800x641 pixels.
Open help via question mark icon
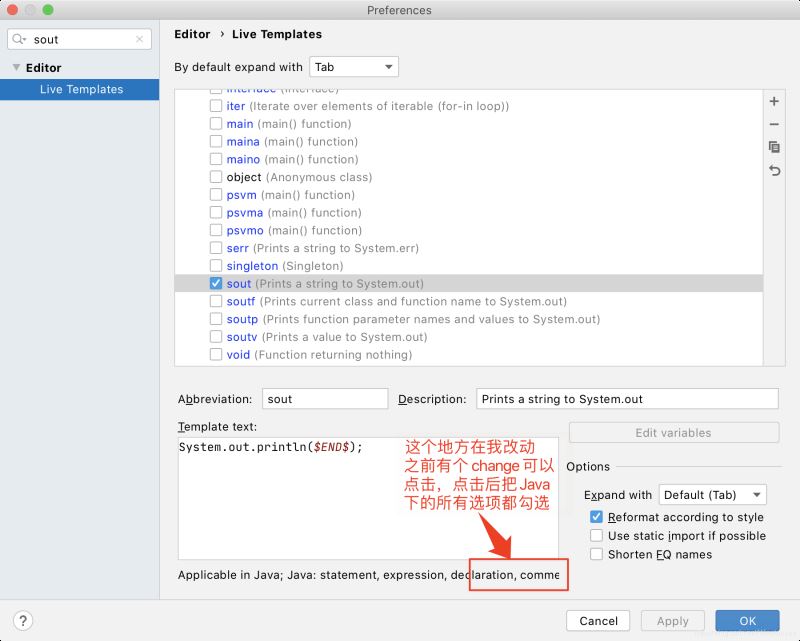[x=22, y=619]
